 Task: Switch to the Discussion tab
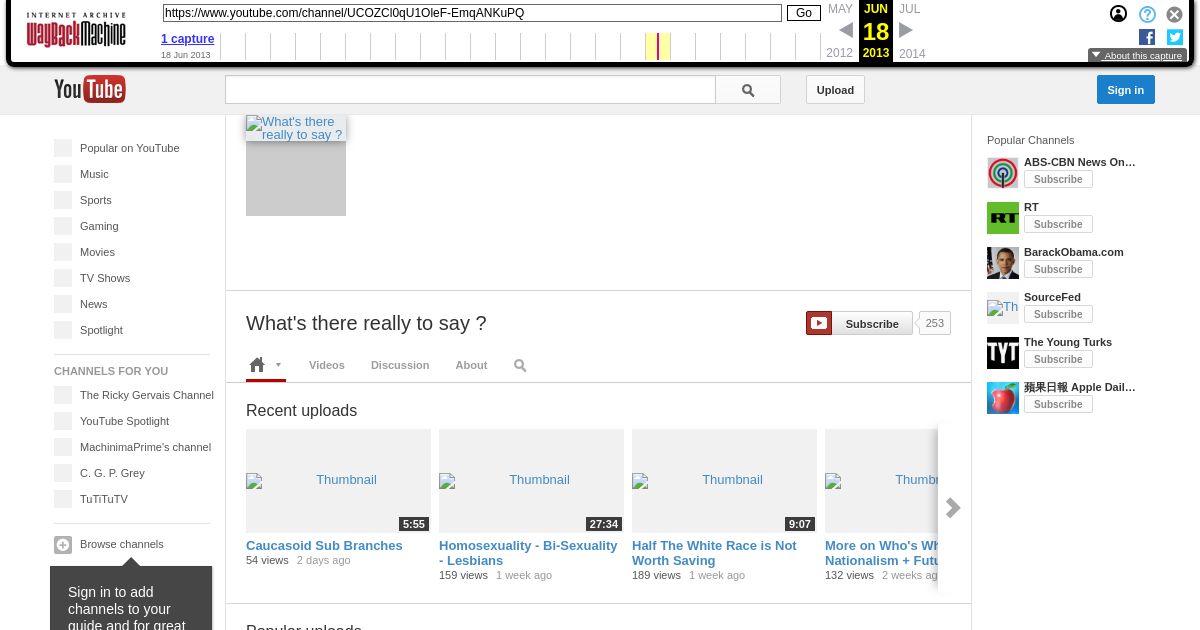400,365
